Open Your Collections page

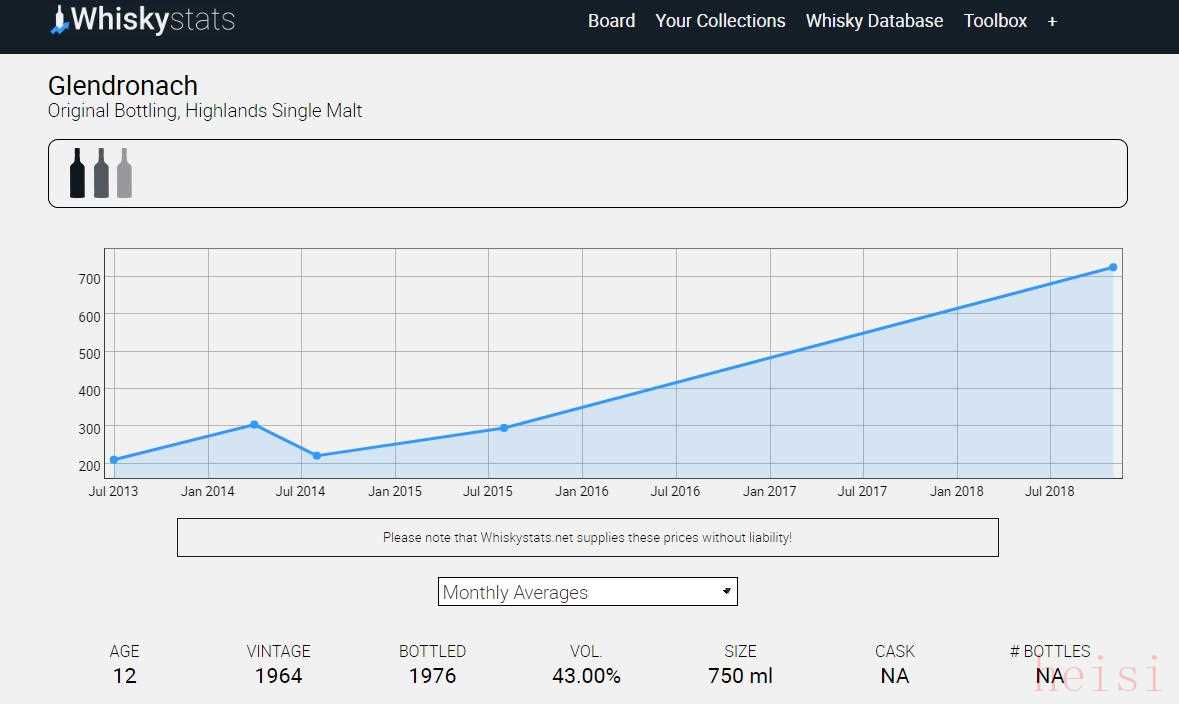click(x=720, y=21)
